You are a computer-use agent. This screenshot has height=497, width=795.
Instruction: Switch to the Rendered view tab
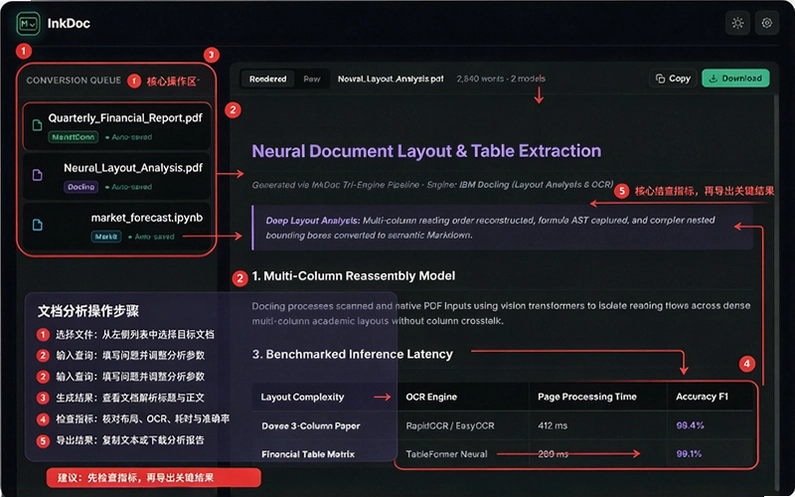tap(268, 79)
